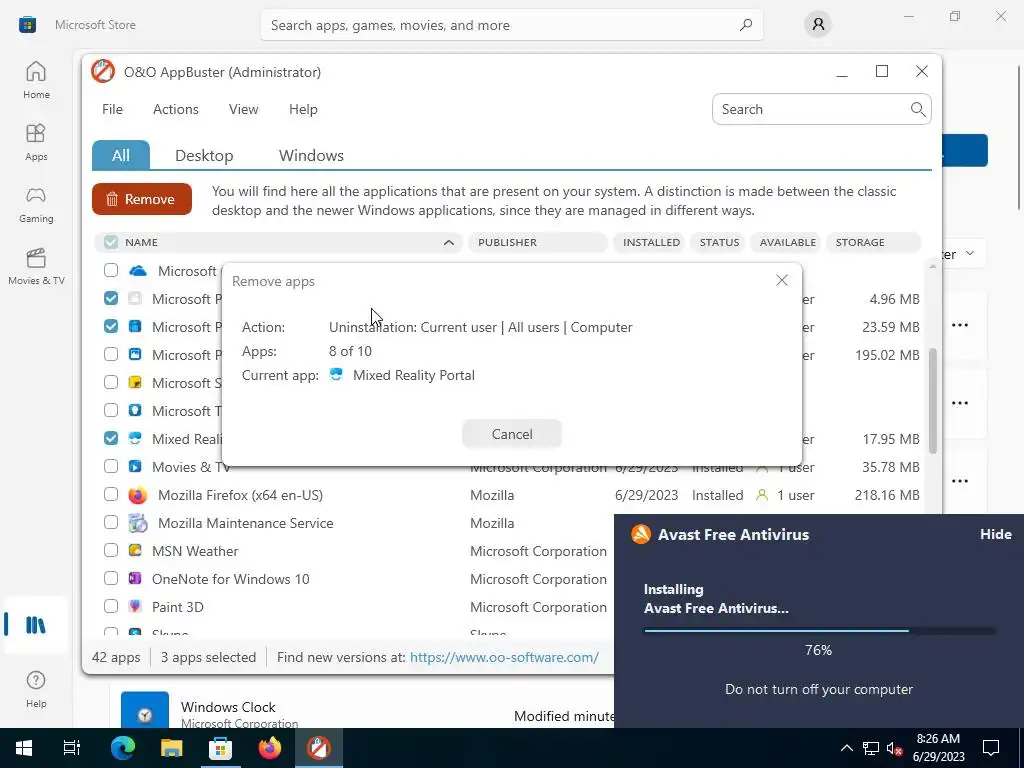The width and height of the screenshot is (1024, 768).
Task: Click the AppBuster search magnifier icon
Action: 918,109
